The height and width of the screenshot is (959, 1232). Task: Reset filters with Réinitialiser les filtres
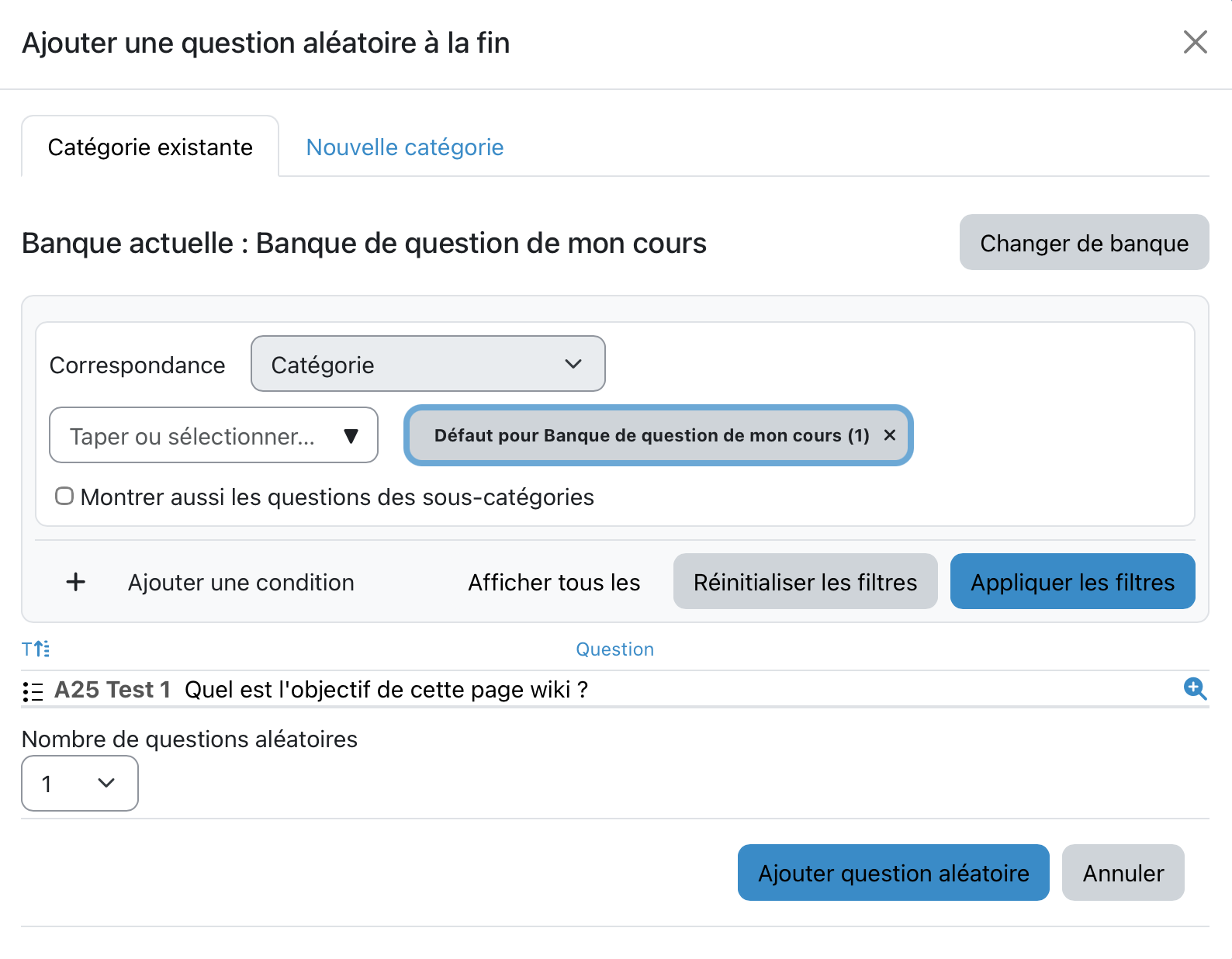pyautogui.click(x=805, y=582)
